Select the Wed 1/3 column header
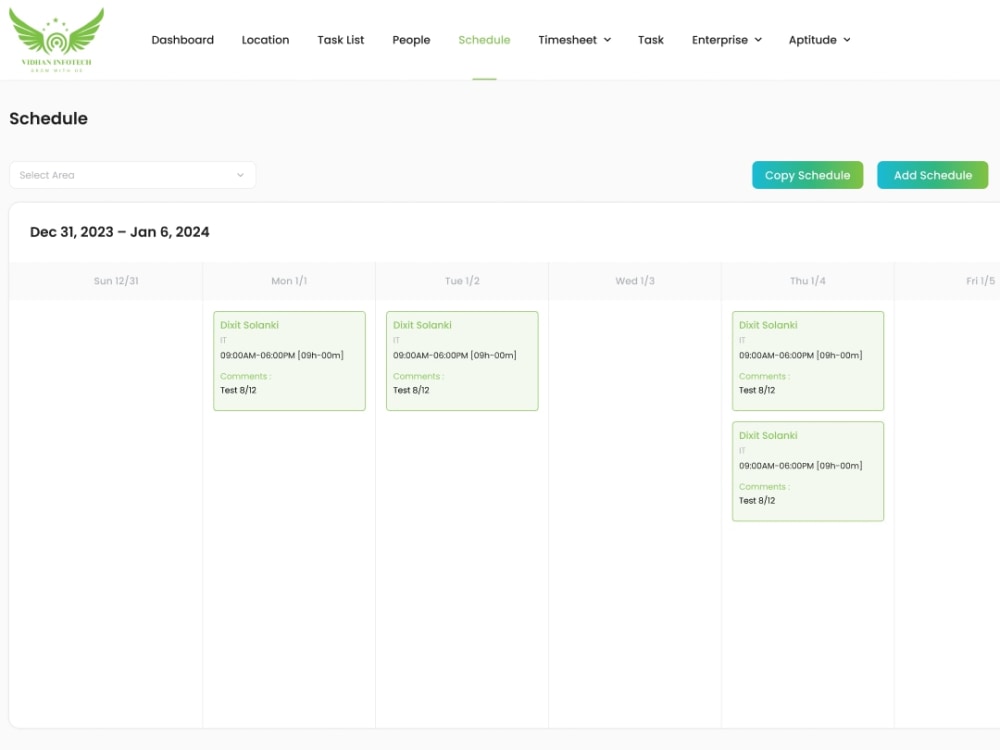This screenshot has width=1000, height=750. point(635,281)
